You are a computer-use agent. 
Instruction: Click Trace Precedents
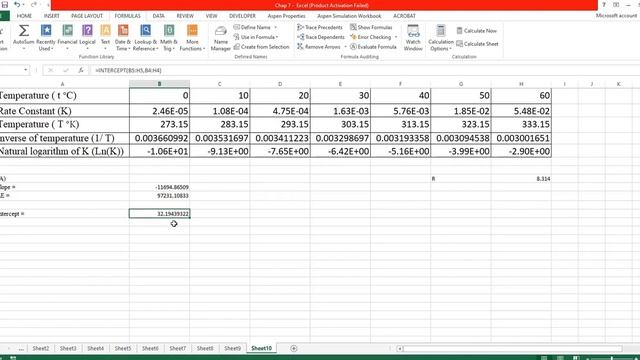(320, 27)
